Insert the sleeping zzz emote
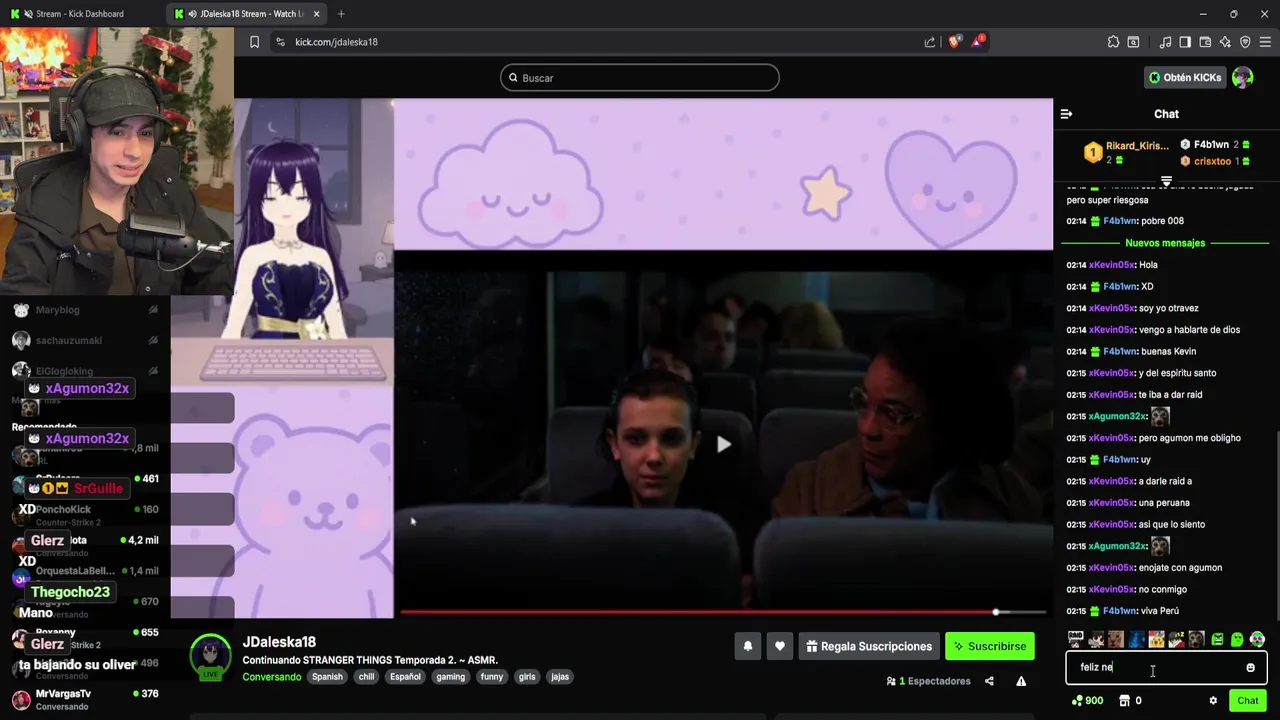Screen dimensions: 1280x720 1176,639
